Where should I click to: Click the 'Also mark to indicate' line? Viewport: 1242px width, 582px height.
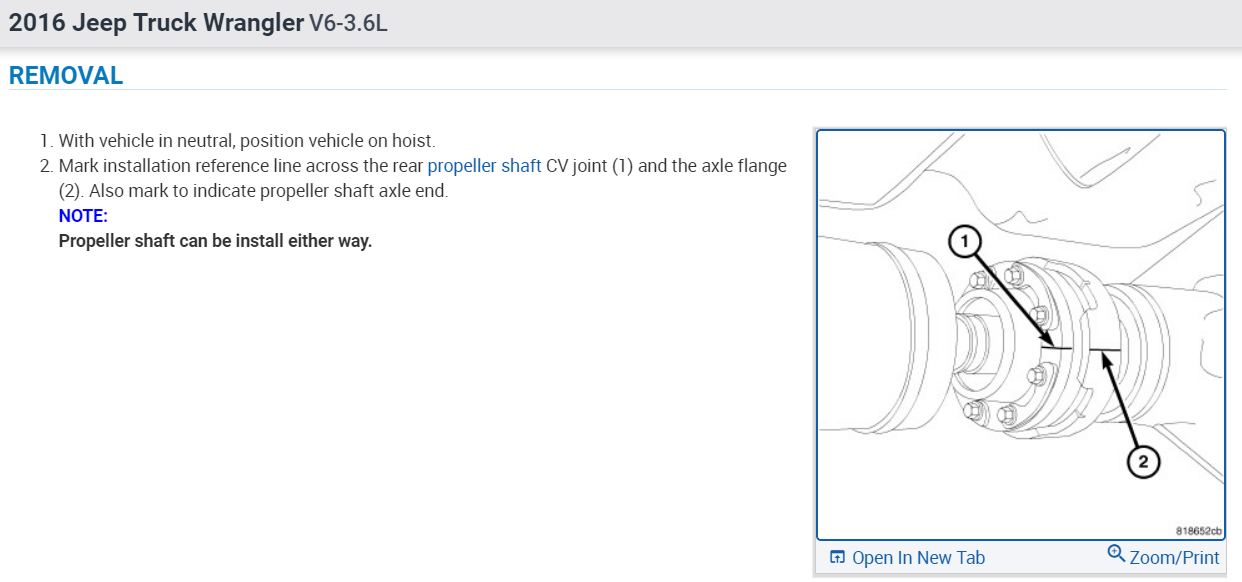click(x=253, y=191)
